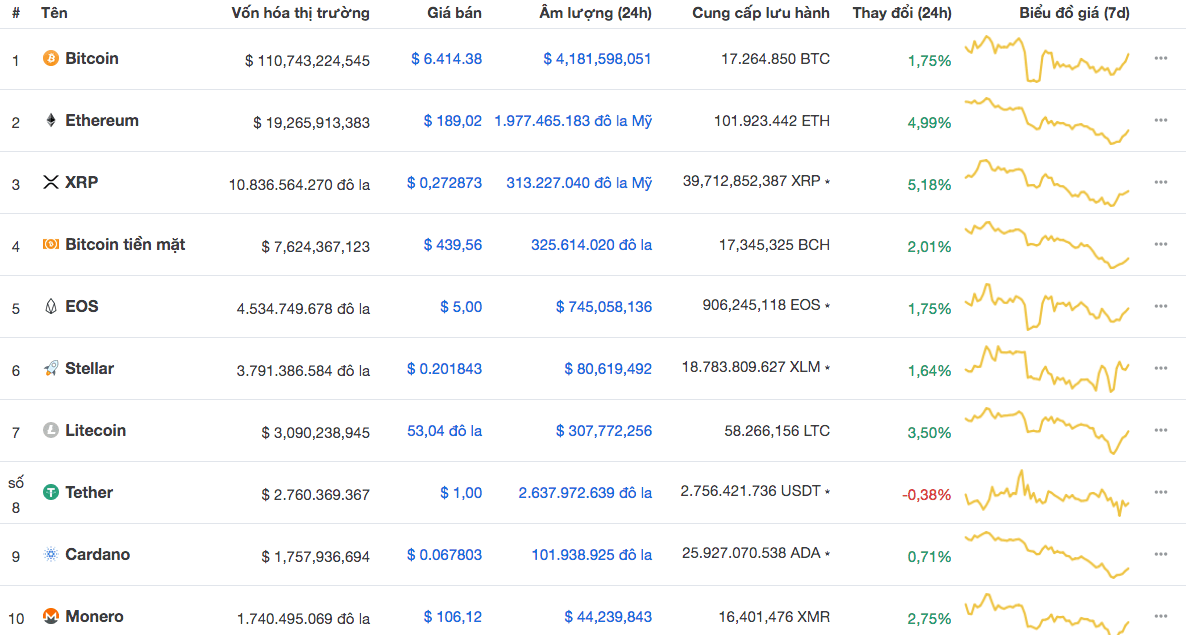
Task: Expand the ellipsis menu in EOS row
Action: 1161,306
